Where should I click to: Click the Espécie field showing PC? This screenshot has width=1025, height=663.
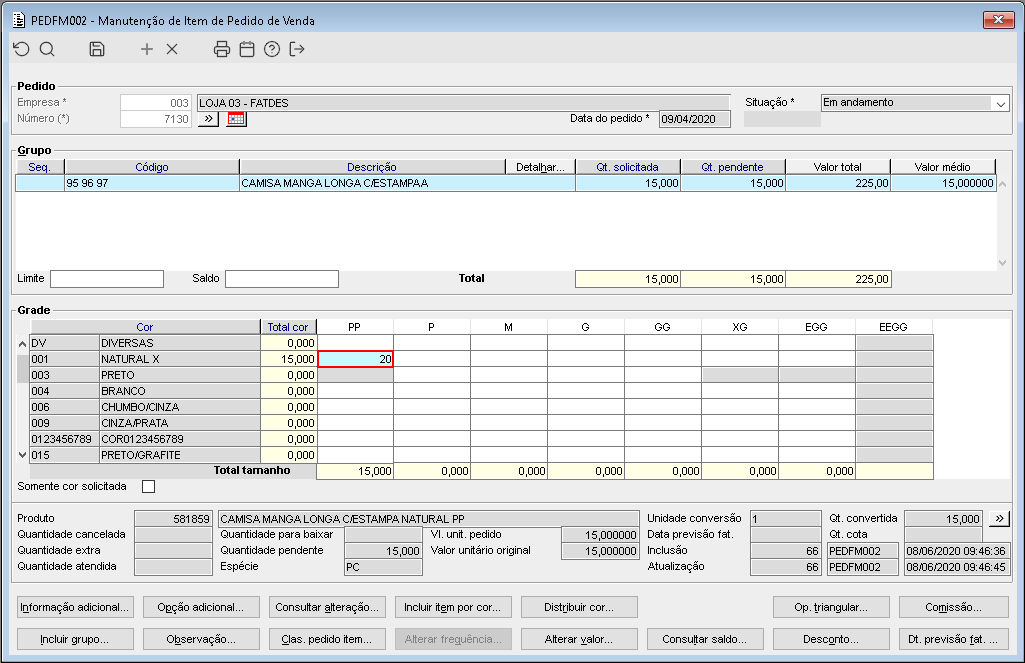click(384, 567)
